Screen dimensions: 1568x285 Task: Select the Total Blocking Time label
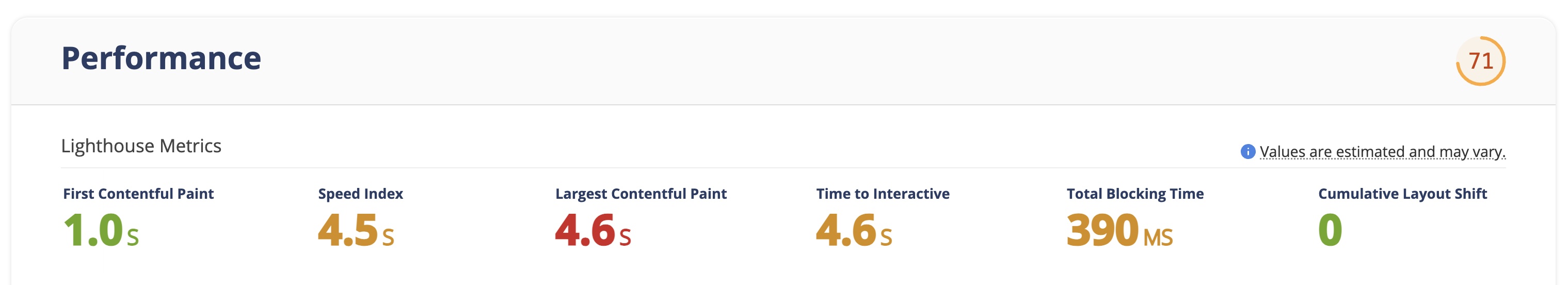[x=1134, y=194]
